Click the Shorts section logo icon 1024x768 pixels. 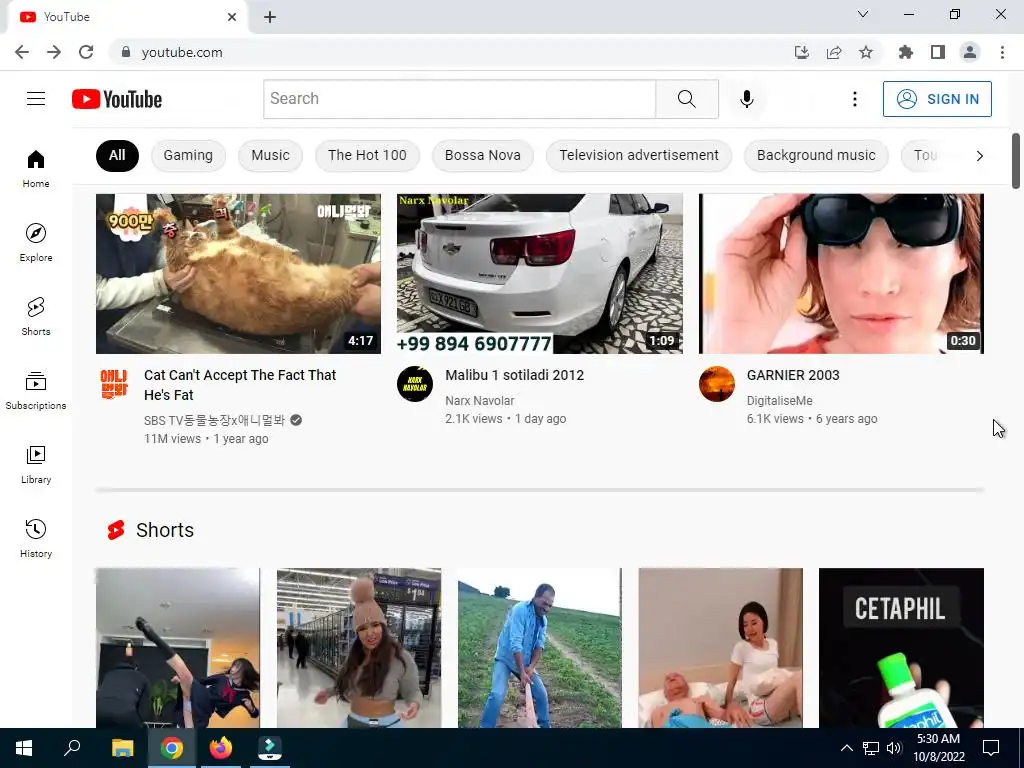pos(116,530)
